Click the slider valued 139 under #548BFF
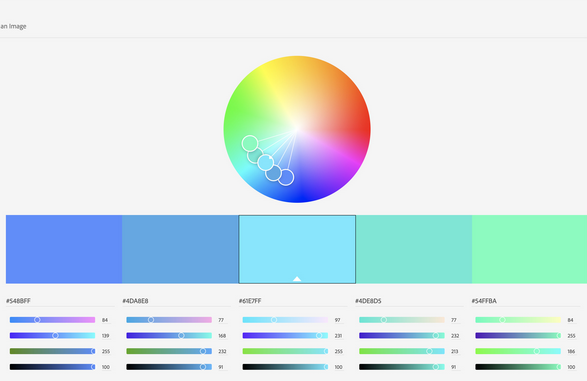This screenshot has width=587, height=381. click(x=52, y=336)
